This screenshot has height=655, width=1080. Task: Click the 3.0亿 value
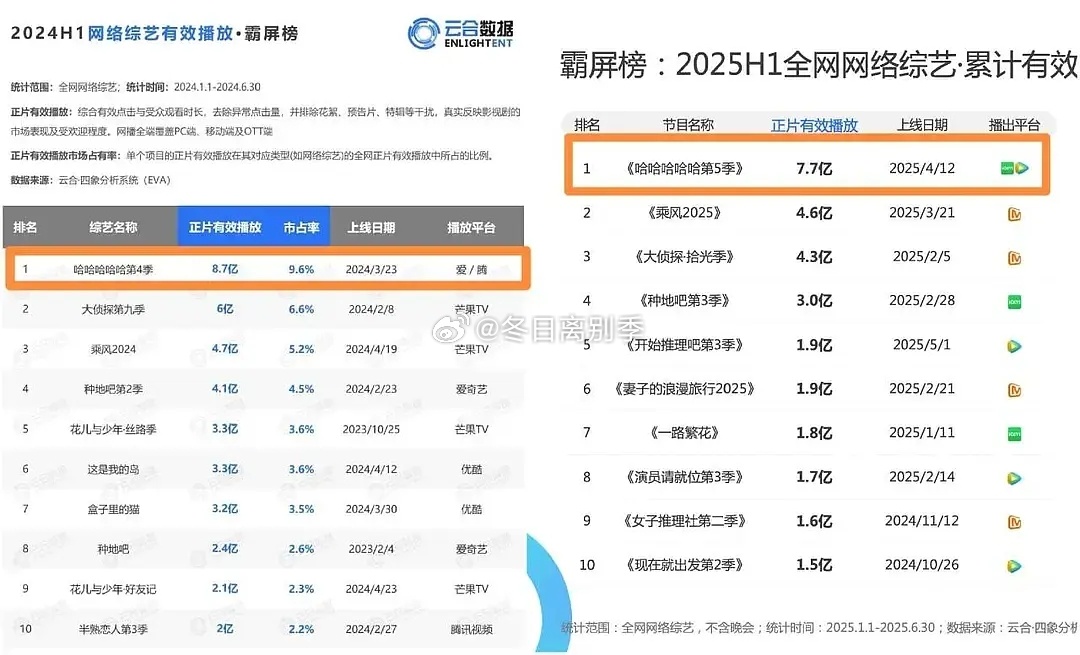click(x=814, y=301)
